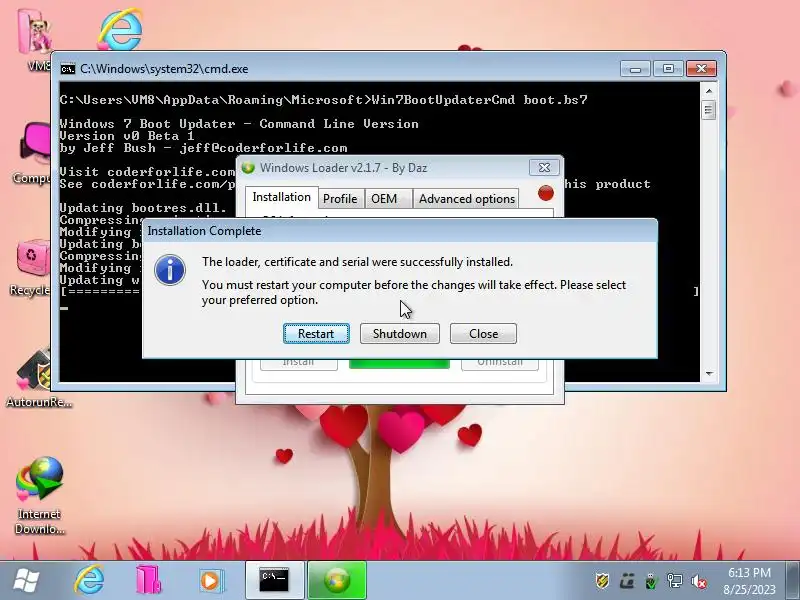Close the cmd.exe window

(701, 68)
